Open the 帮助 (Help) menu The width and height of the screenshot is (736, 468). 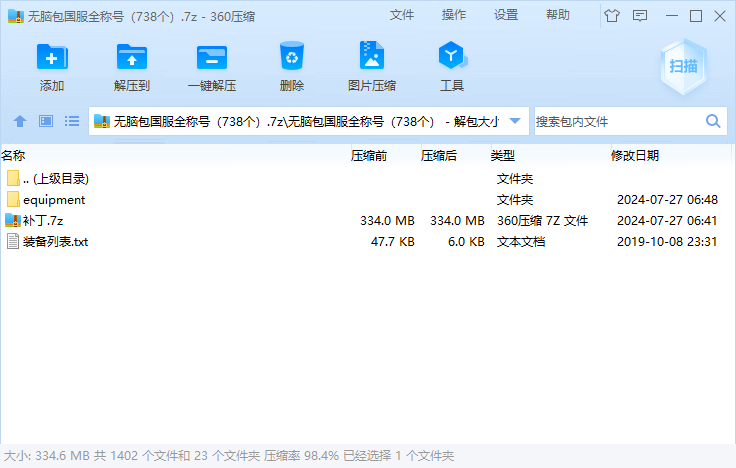558,15
